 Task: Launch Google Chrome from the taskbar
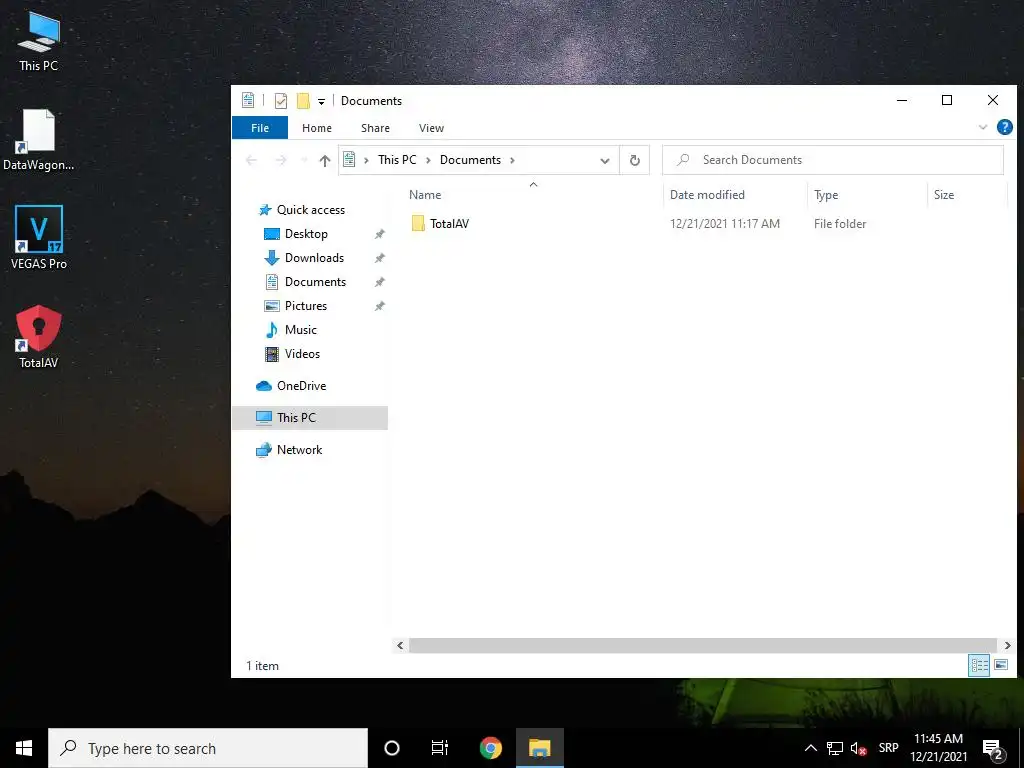490,748
